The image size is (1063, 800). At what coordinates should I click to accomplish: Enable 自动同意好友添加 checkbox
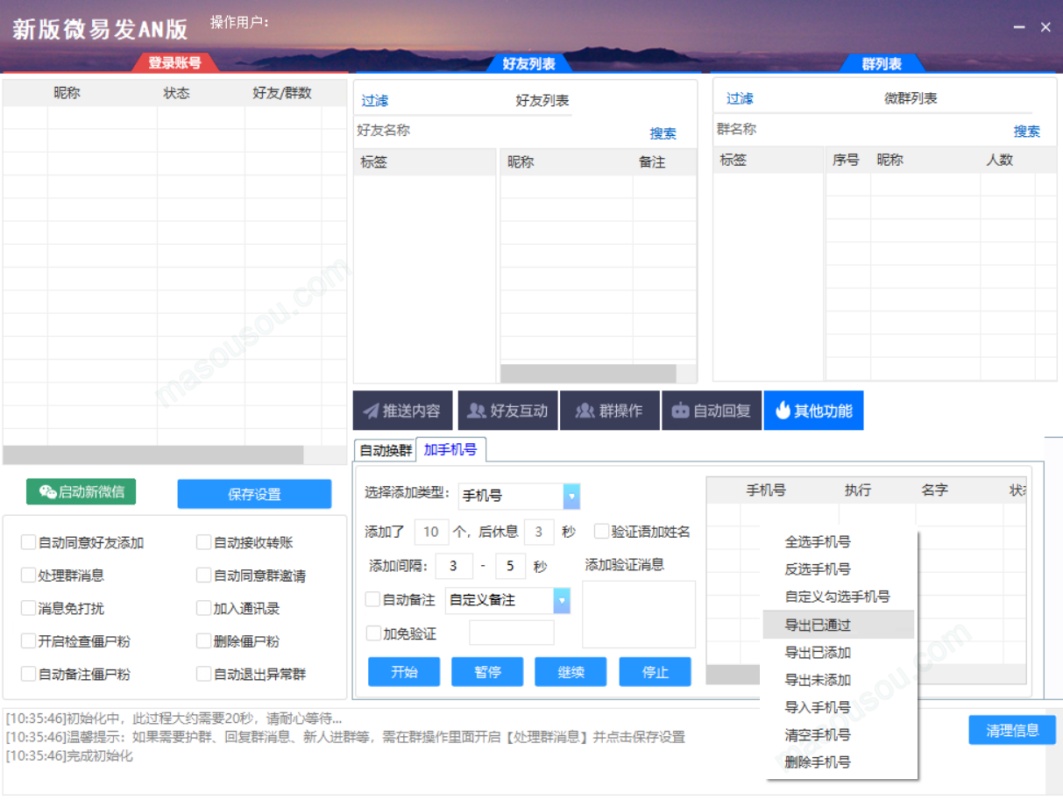(x=28, y=542)
